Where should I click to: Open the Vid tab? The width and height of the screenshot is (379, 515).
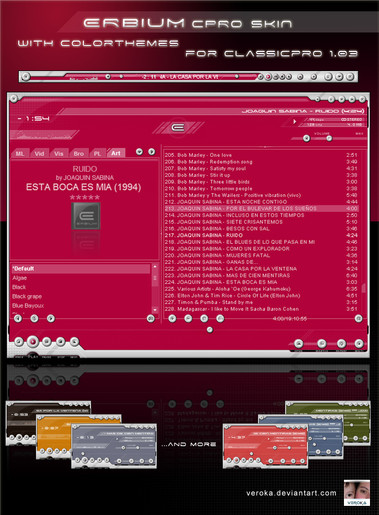coord(39,153)
